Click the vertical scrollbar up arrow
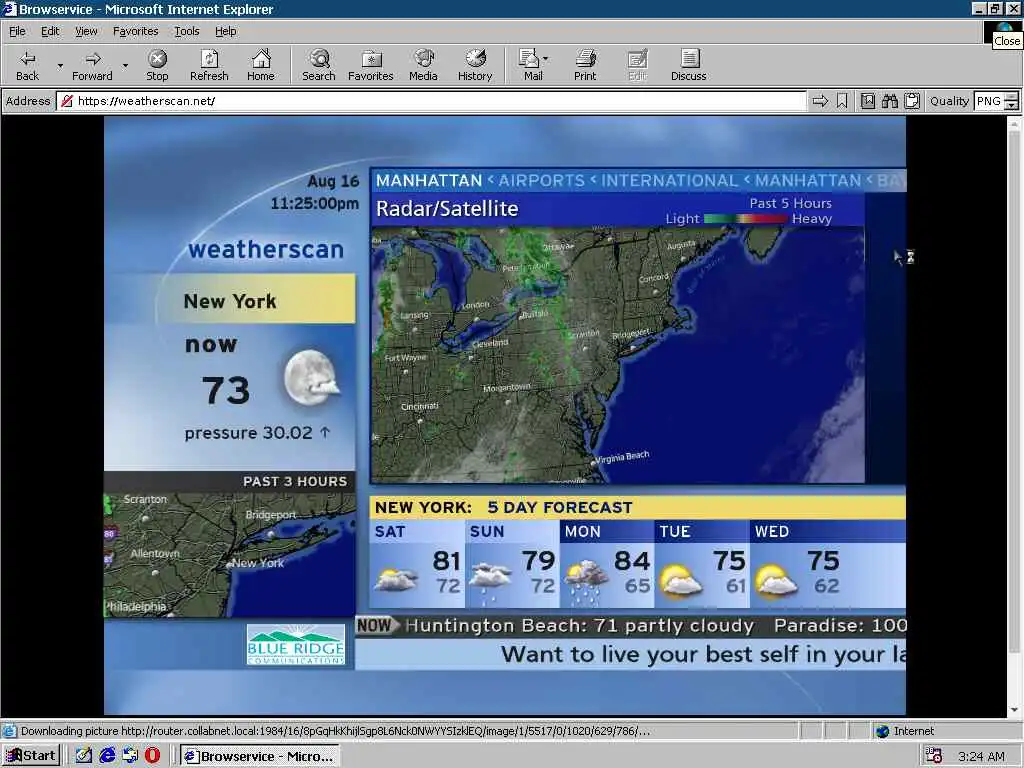This screenshot has width=1024, height=768. click(1014, 123)
